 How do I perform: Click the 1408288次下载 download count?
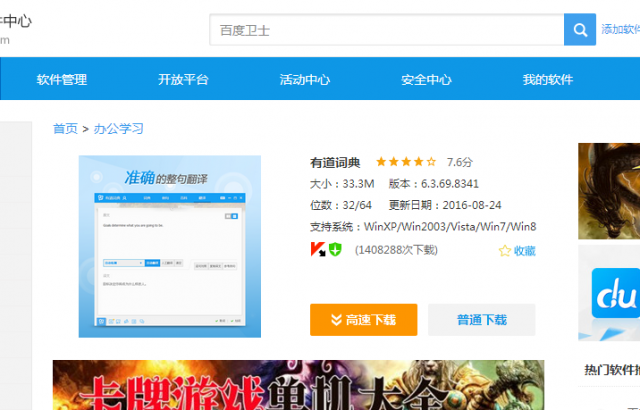coord(396,250)
